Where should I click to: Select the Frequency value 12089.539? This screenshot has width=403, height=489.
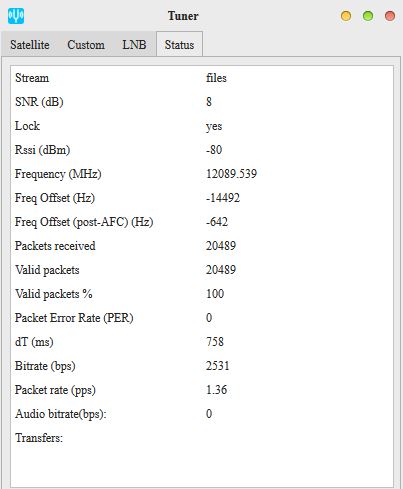(x=231, y=174)
